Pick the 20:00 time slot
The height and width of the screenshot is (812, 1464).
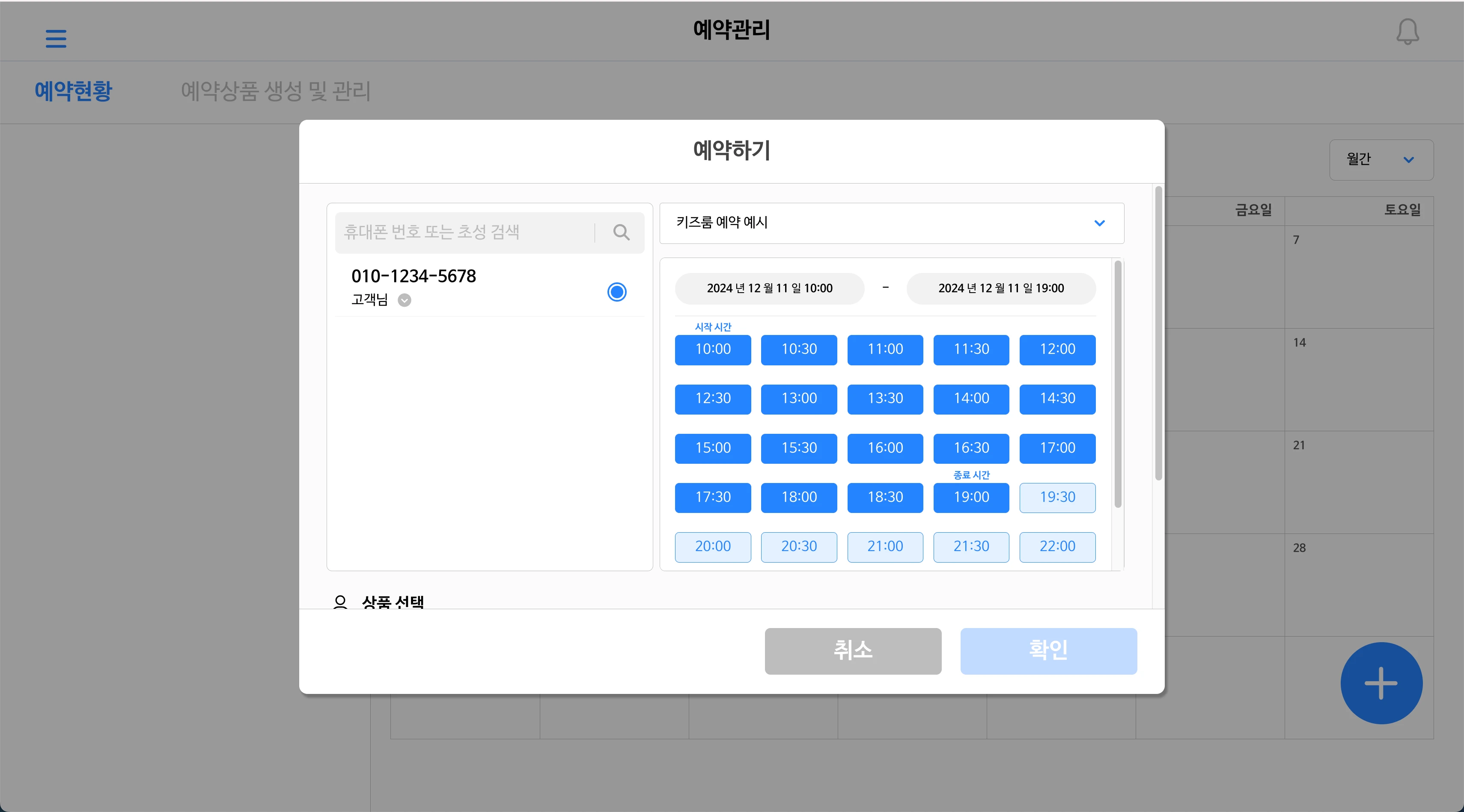pos(713,547)
